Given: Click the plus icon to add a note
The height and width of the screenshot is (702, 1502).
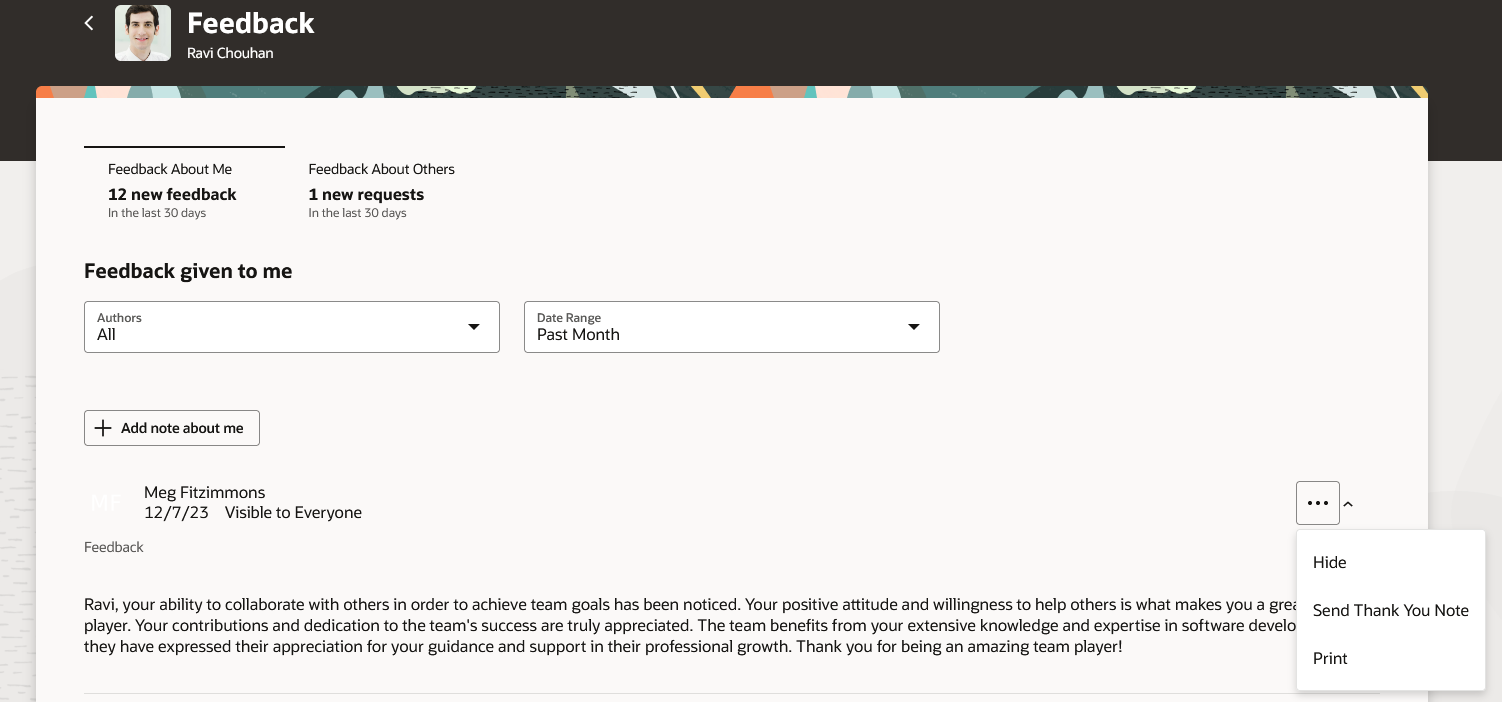Looking at the screenshot, I should click(103, 428).
